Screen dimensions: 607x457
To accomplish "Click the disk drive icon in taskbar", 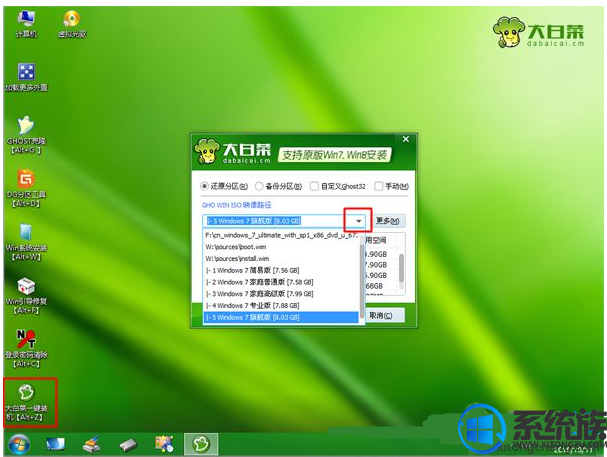I will (x=128, y=445).
